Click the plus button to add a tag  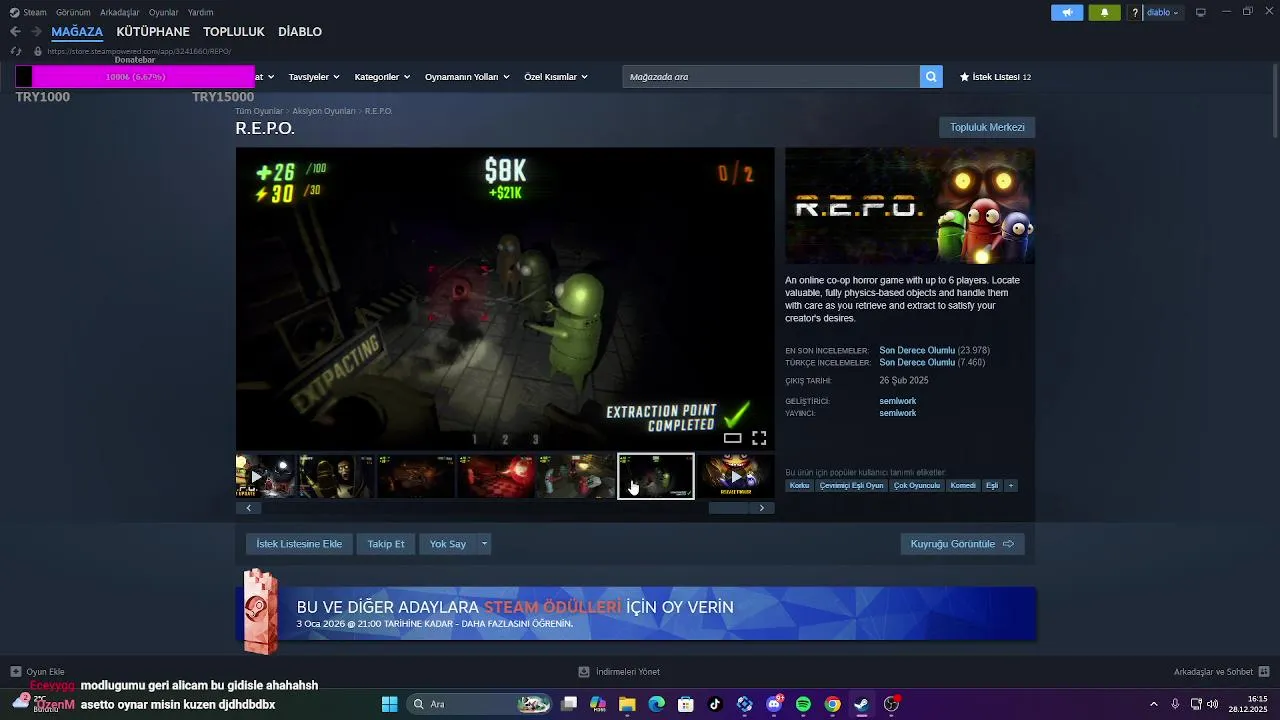(1011, 486)
